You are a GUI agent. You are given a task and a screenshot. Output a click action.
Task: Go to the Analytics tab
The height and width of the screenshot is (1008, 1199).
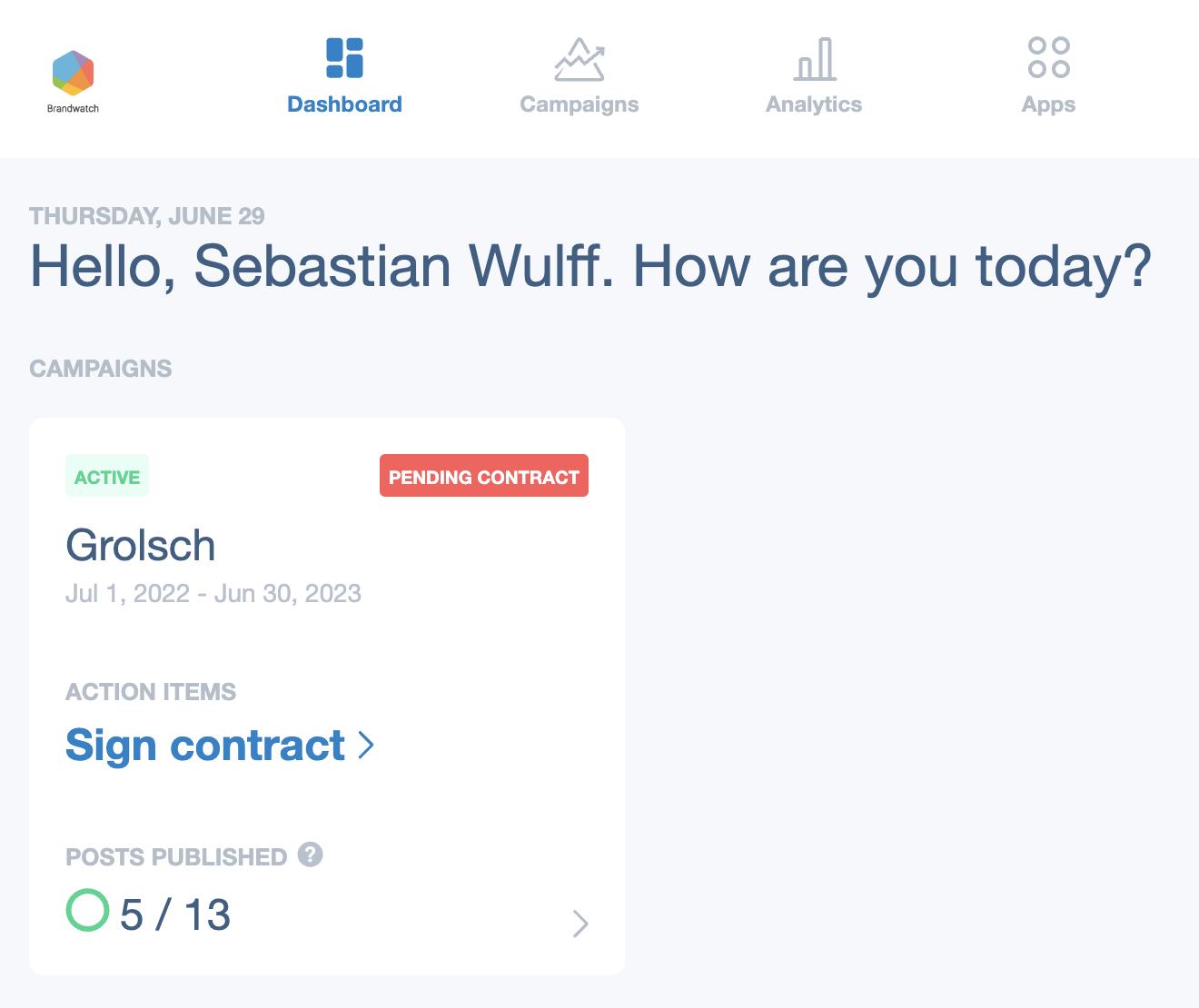814,104
